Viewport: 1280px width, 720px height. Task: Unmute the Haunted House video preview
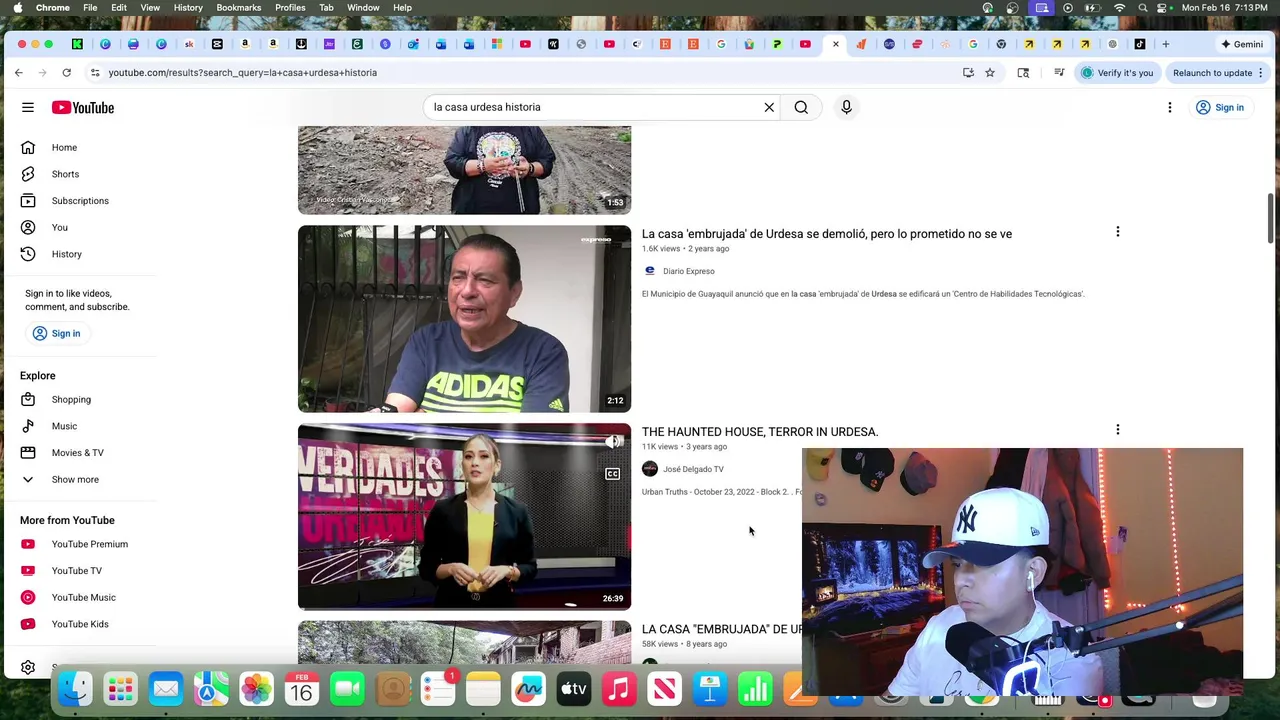(612, 441)
